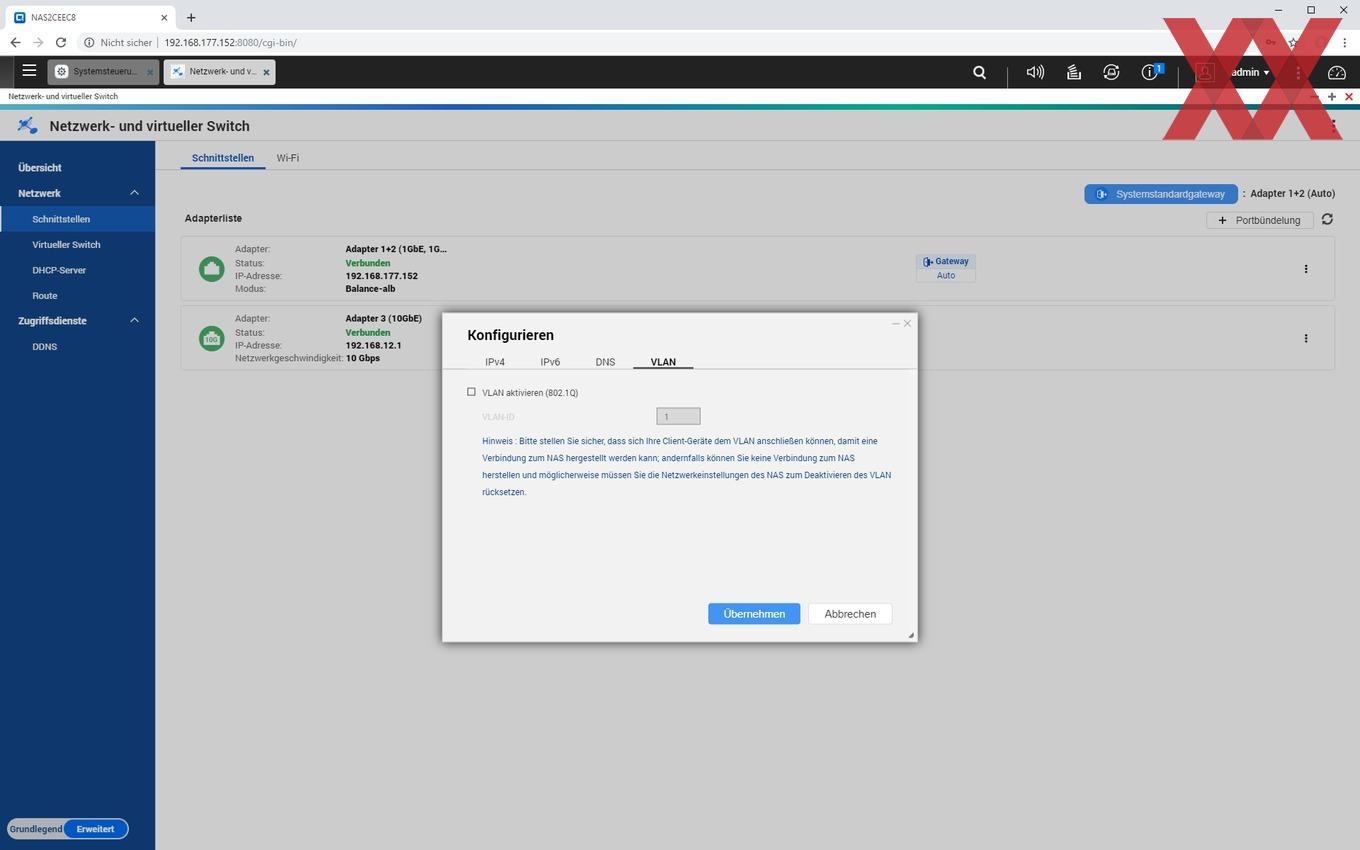Switch to the DNS tab
Image resolution: width=1360 pixels, height=850 pixels.
(x=605, y=362)
